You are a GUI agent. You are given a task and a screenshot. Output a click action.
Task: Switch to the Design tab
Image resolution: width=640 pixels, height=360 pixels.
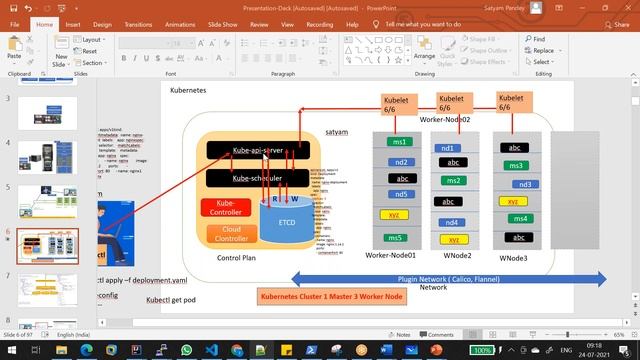[102, 24]
